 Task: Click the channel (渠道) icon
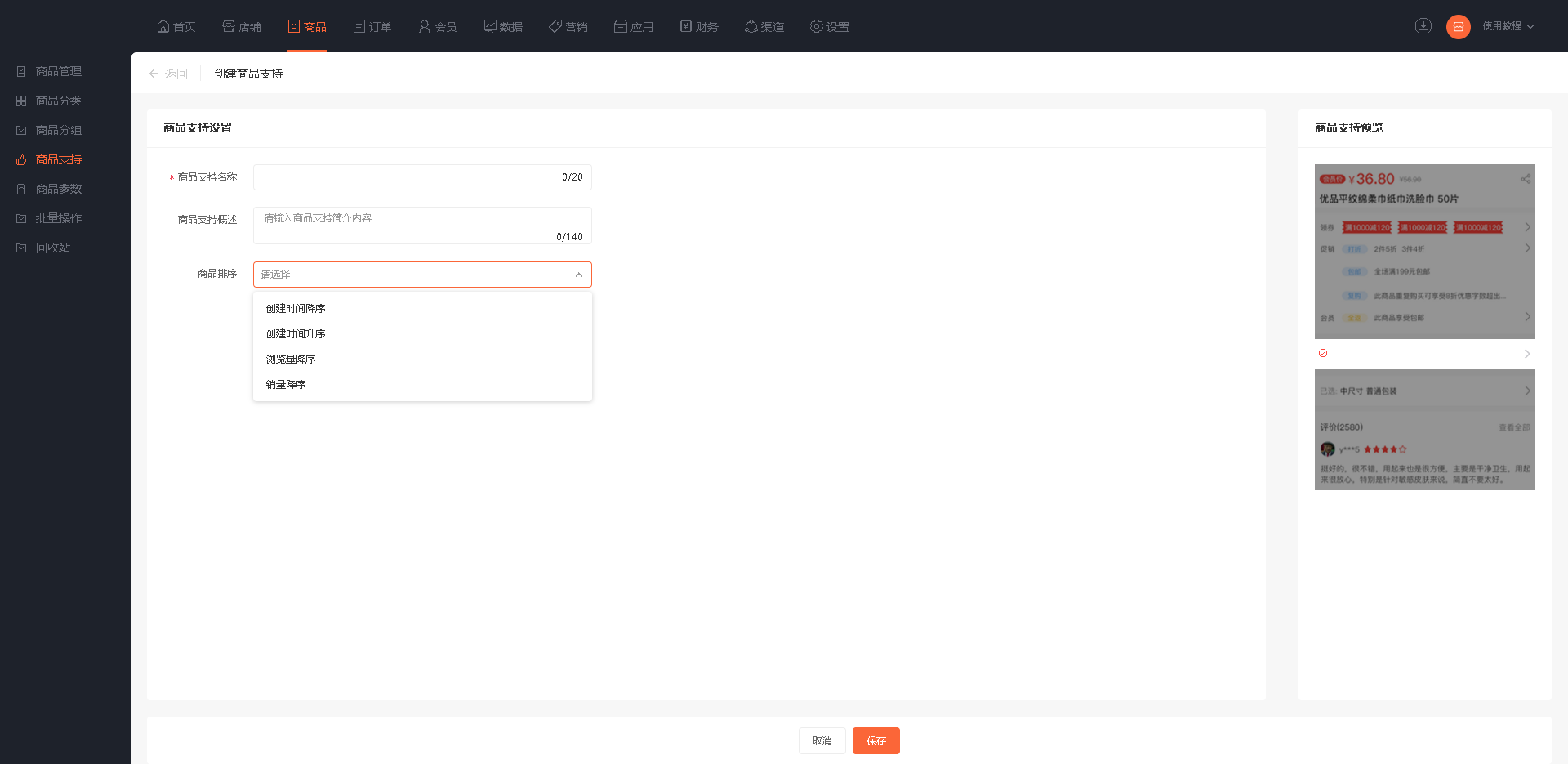(x=751, y=26)
